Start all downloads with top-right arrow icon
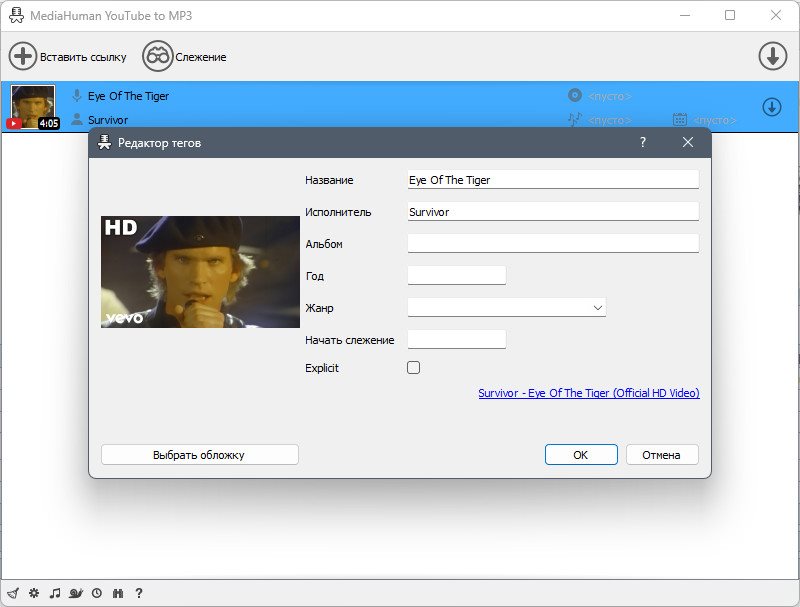Viewport: 800px width, 607px height. (772, 56)
